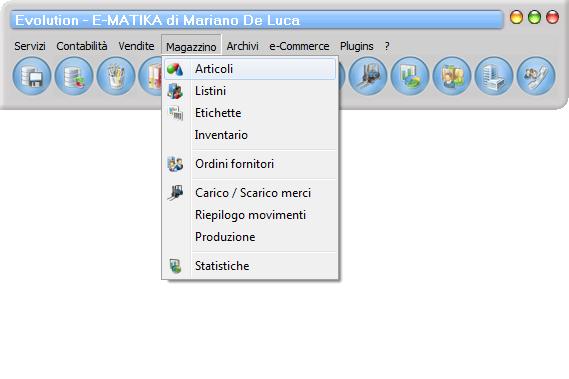This screenshot has height=379, width=569.
Task: Select Articoli from the Magazzino menu
Action: click(250, 69)
